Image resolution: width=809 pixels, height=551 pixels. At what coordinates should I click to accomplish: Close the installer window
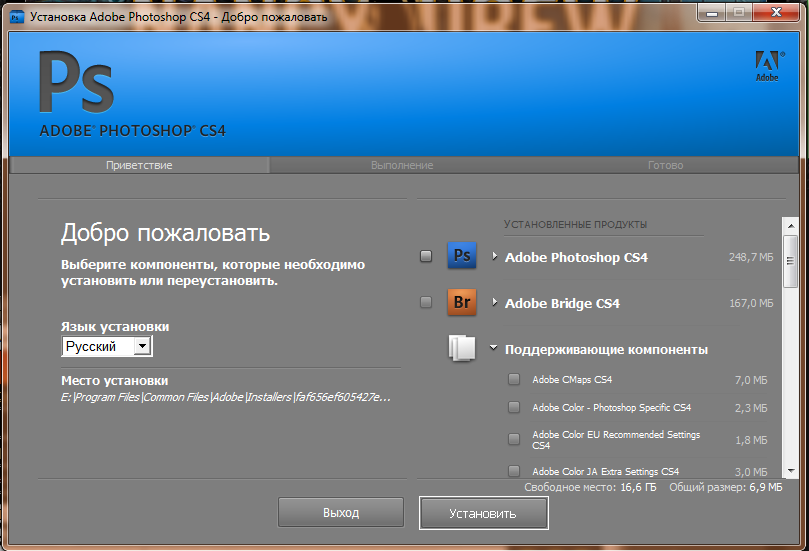click(776, 13)
